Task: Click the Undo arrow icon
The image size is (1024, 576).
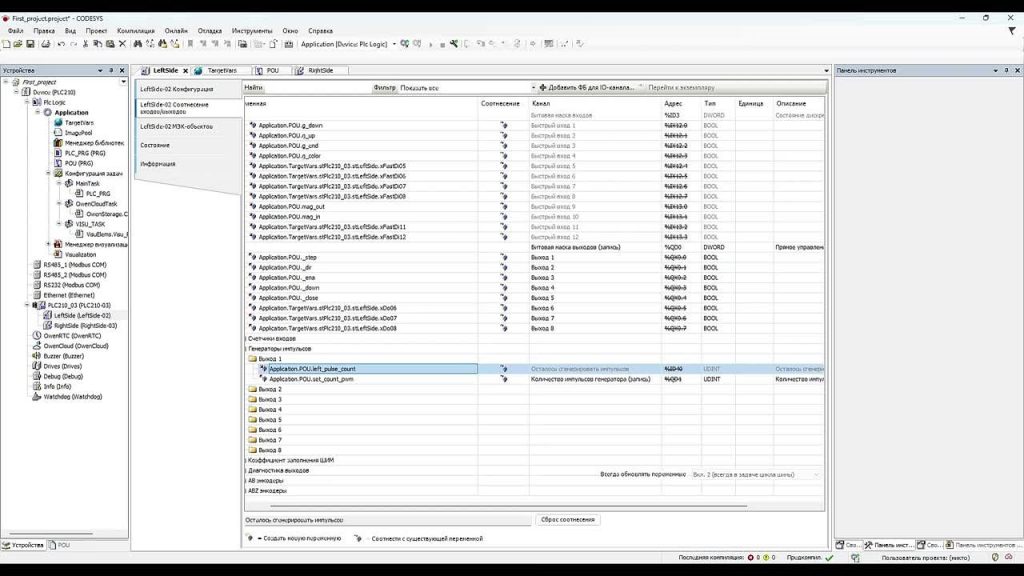Action: (x=61, y=44)
